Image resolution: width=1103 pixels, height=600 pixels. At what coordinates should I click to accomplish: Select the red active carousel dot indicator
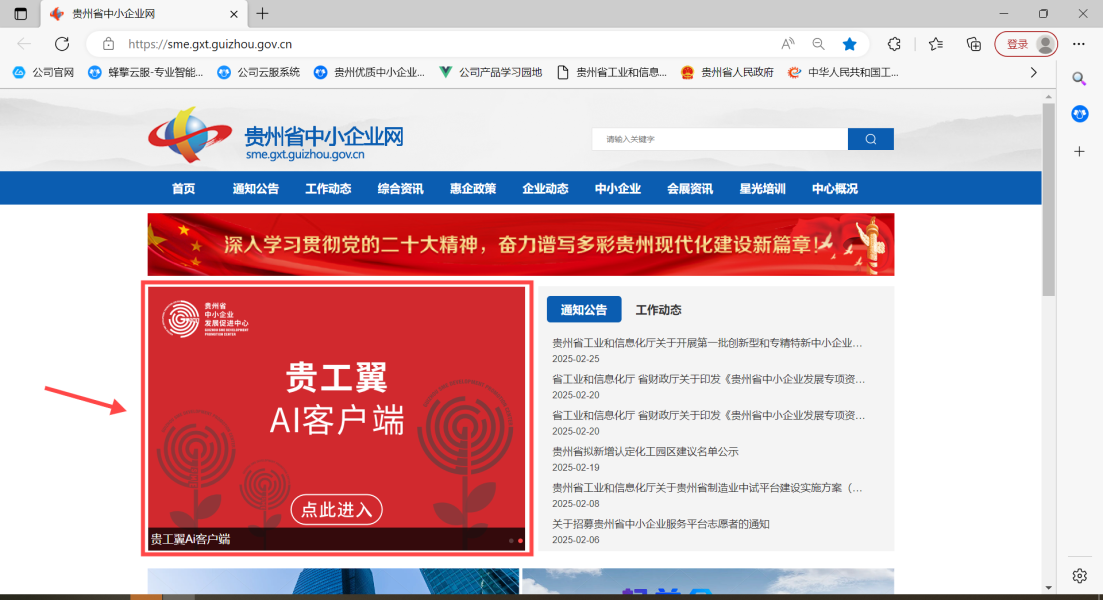(521, 541)
